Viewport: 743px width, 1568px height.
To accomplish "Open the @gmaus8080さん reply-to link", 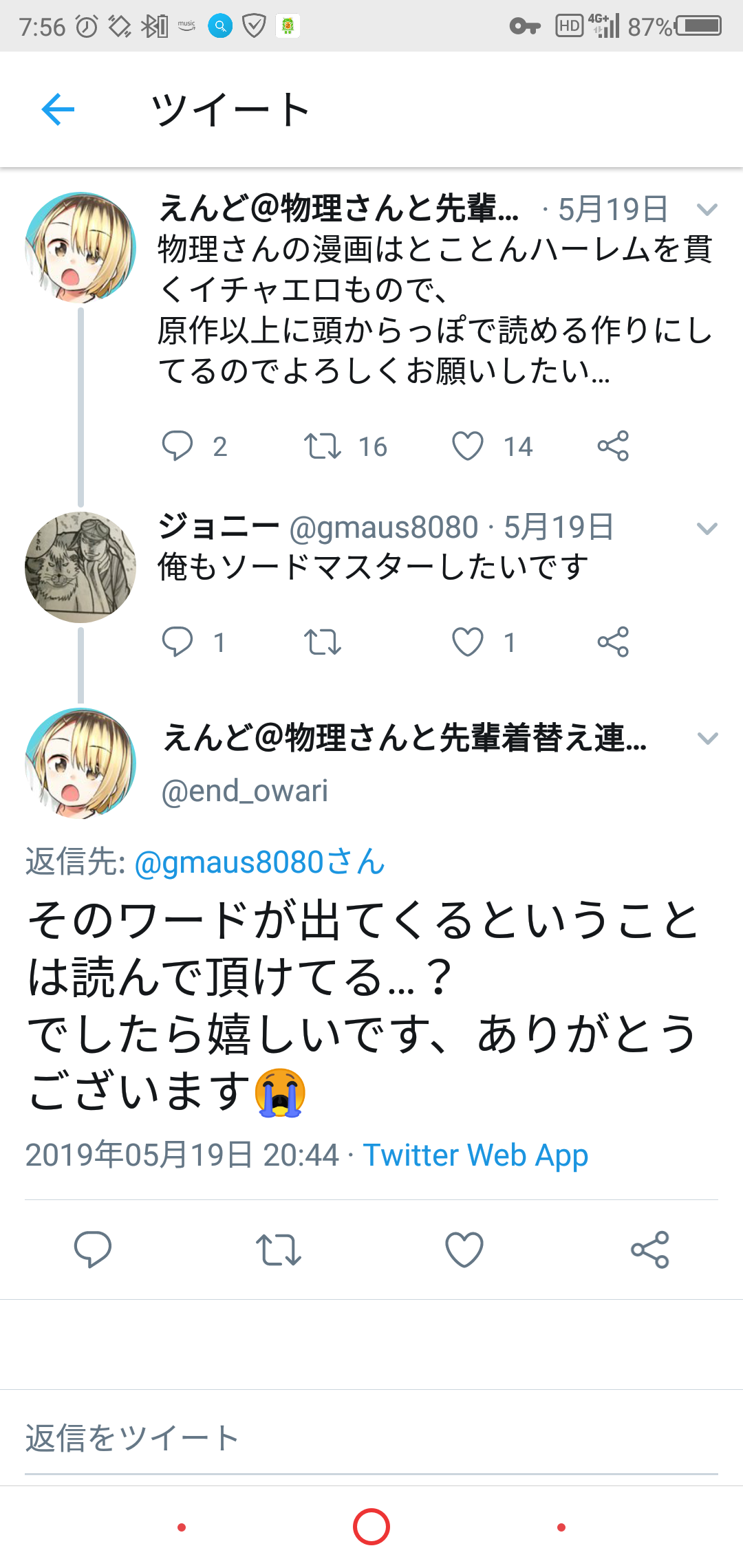I will pyautogui.click(x=259, y=862).
